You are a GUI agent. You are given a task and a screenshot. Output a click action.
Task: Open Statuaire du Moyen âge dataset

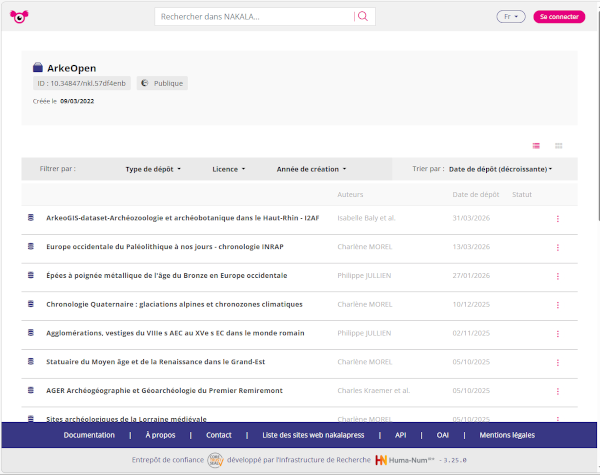click(x=155, y=362)
